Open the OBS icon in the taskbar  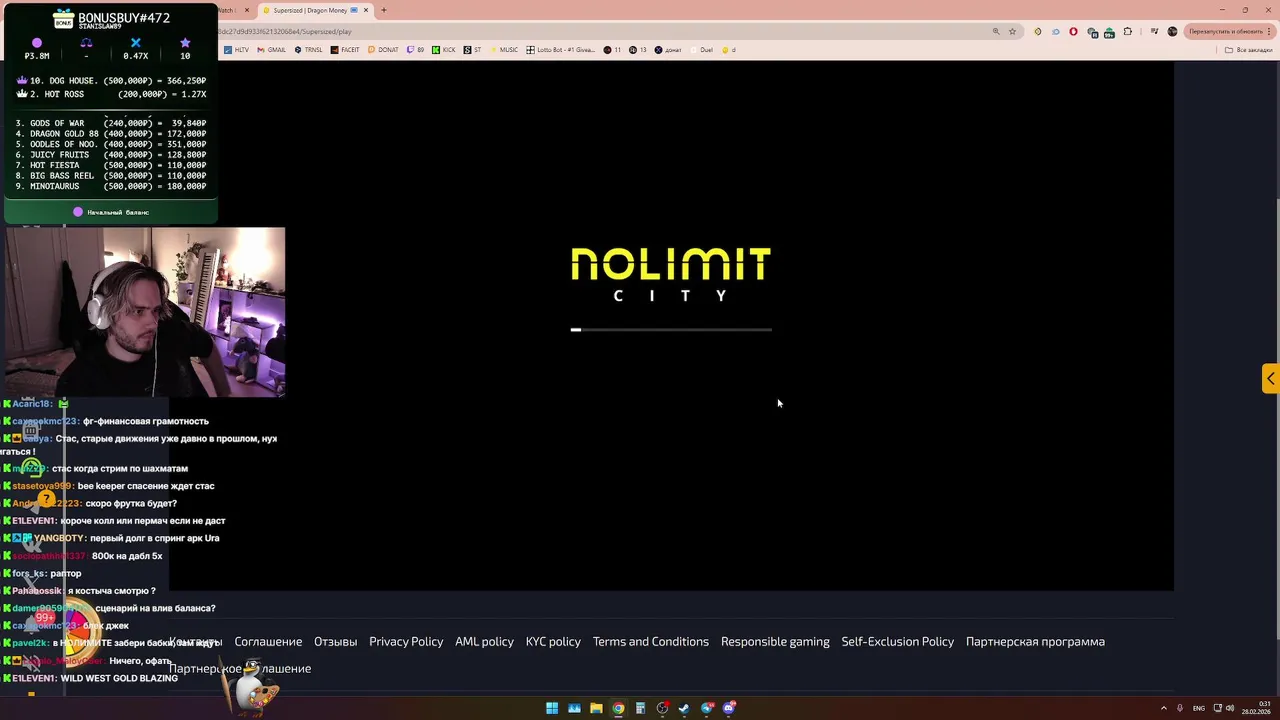[662, 708]
